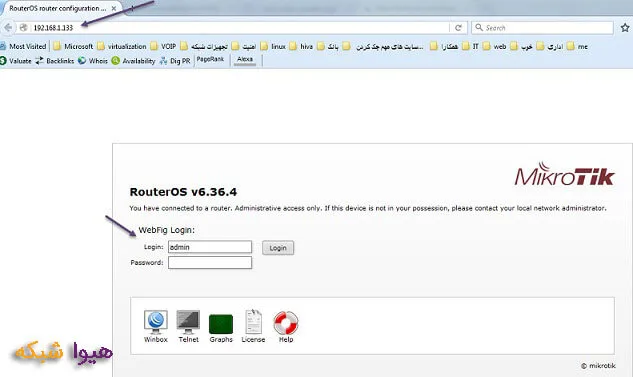
Task: Open the License document icon
Action: [x=253, y=326]
